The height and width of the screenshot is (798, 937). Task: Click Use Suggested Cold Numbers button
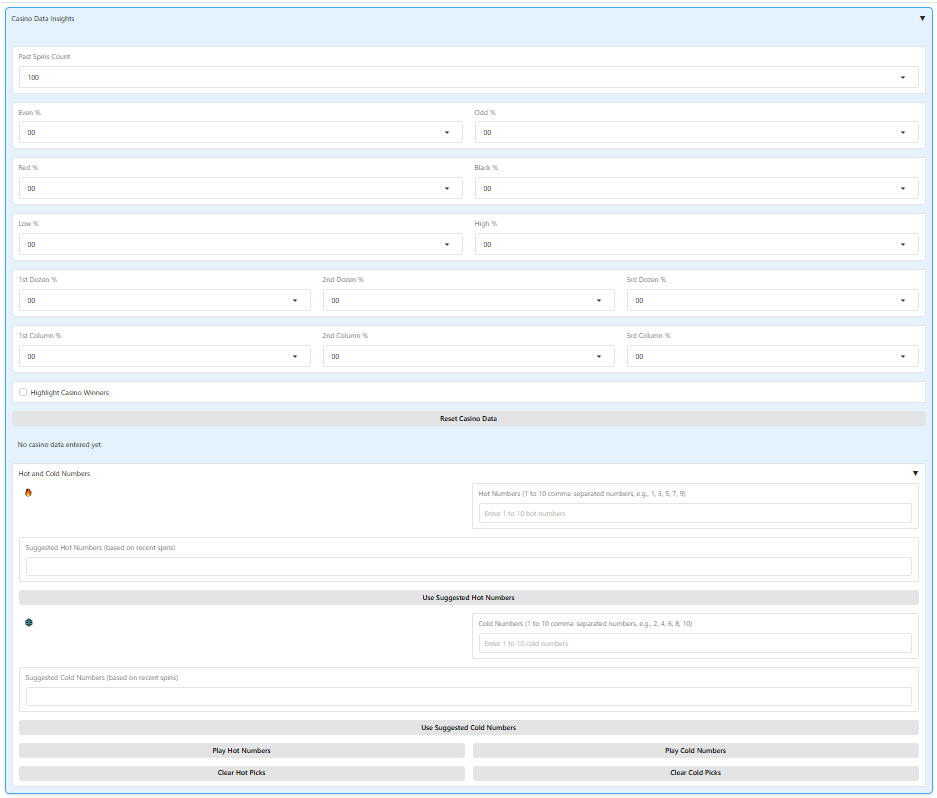(x=468, y=727)
